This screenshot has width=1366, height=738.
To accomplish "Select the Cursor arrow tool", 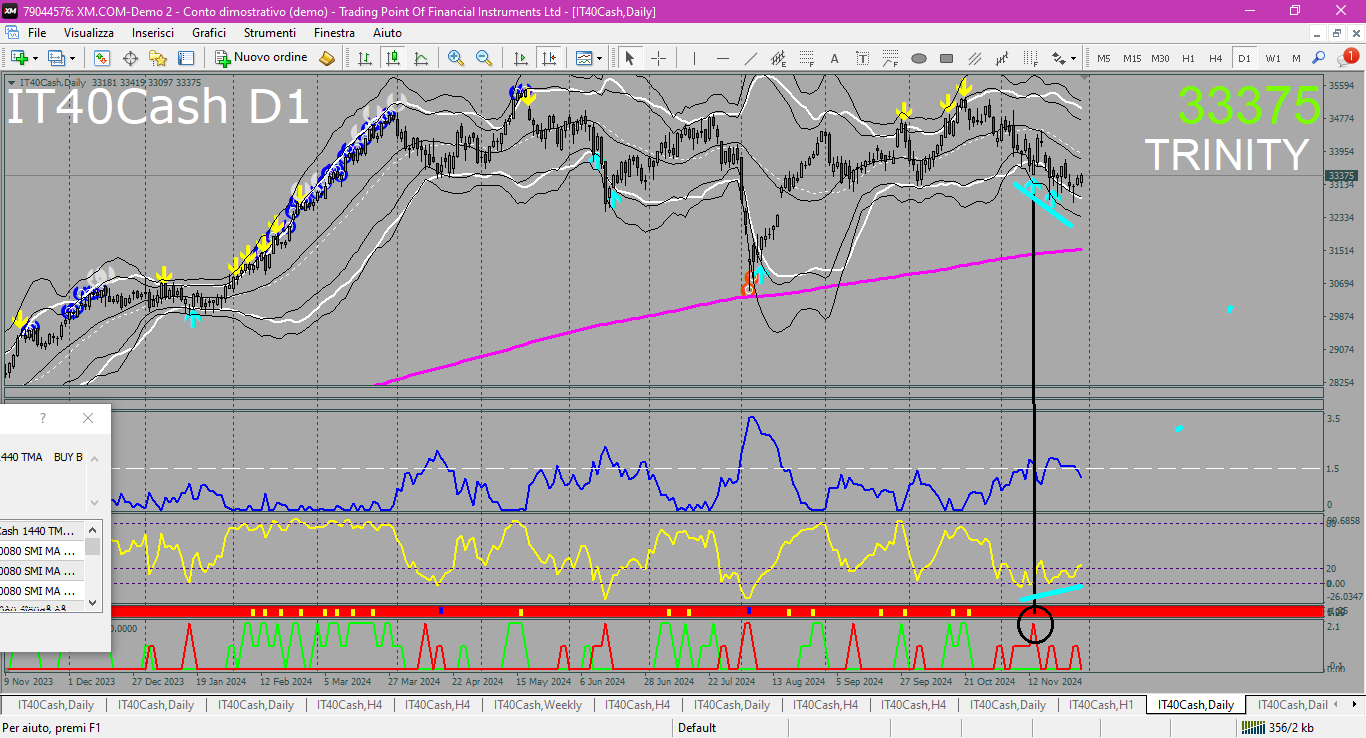I will coord(630,58).
